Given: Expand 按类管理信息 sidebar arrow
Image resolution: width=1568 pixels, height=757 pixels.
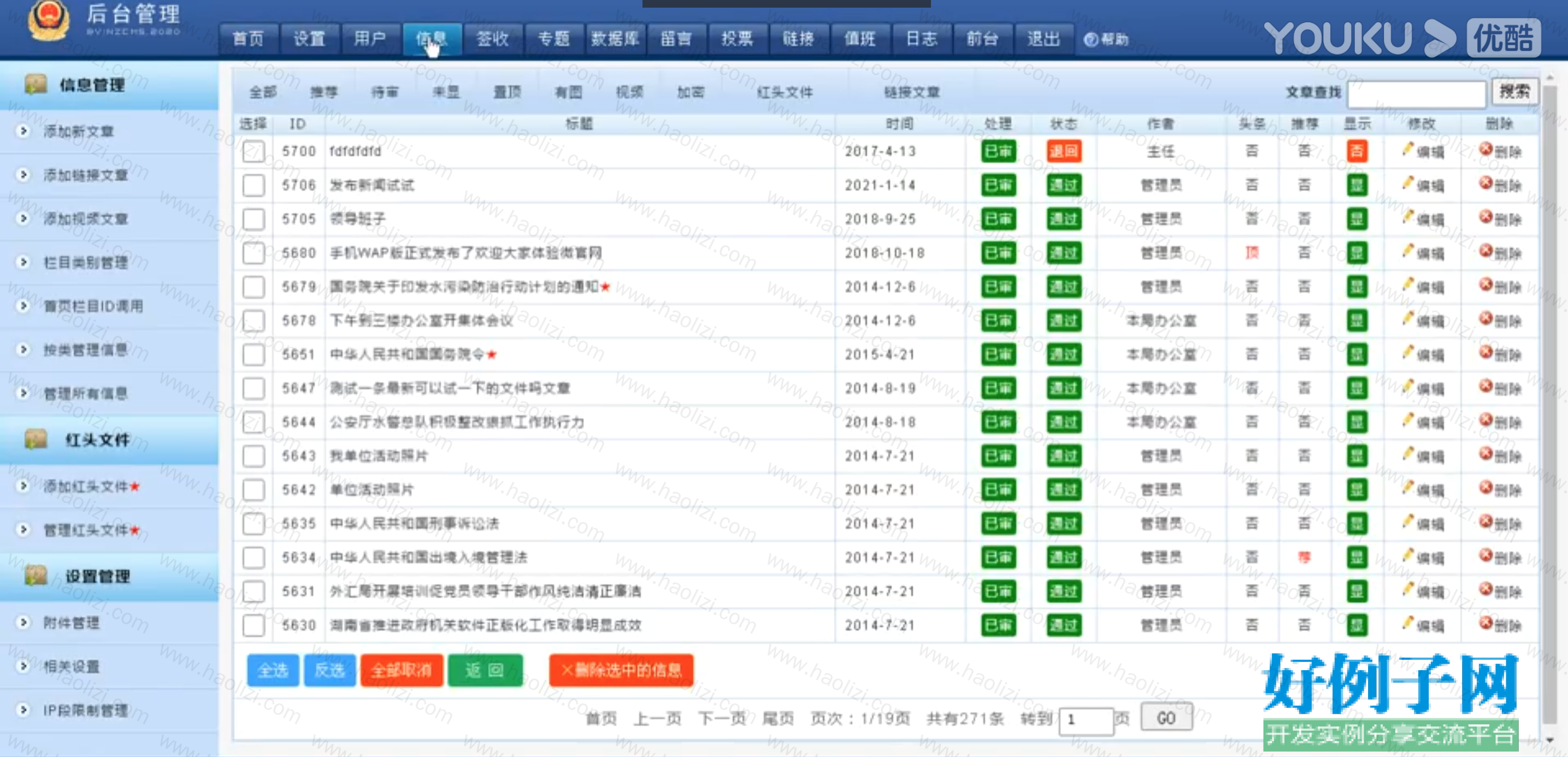Looking at the screenshot, I should [x=23, y=350].
